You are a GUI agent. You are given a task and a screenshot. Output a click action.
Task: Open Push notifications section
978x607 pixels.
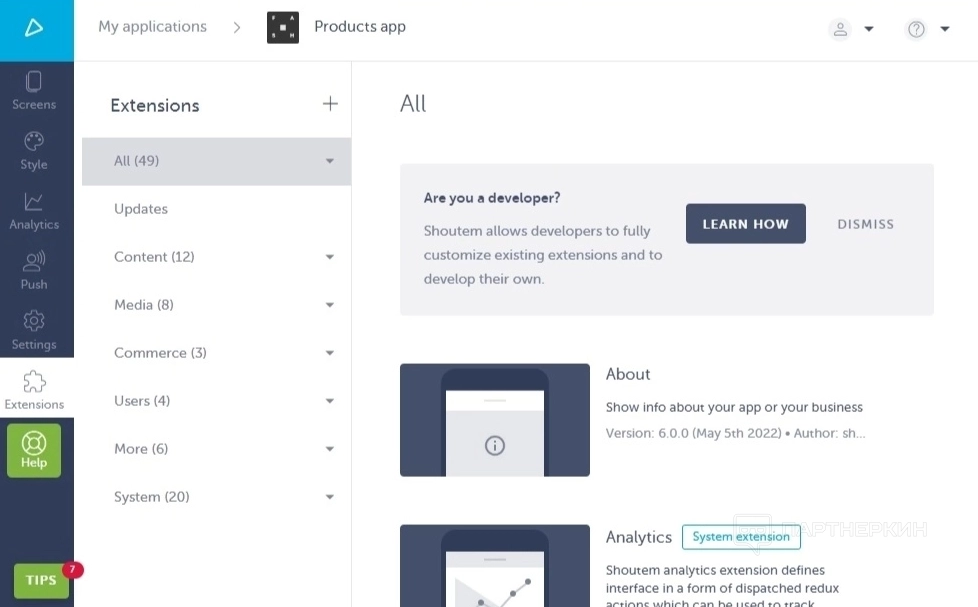point(34,270)
